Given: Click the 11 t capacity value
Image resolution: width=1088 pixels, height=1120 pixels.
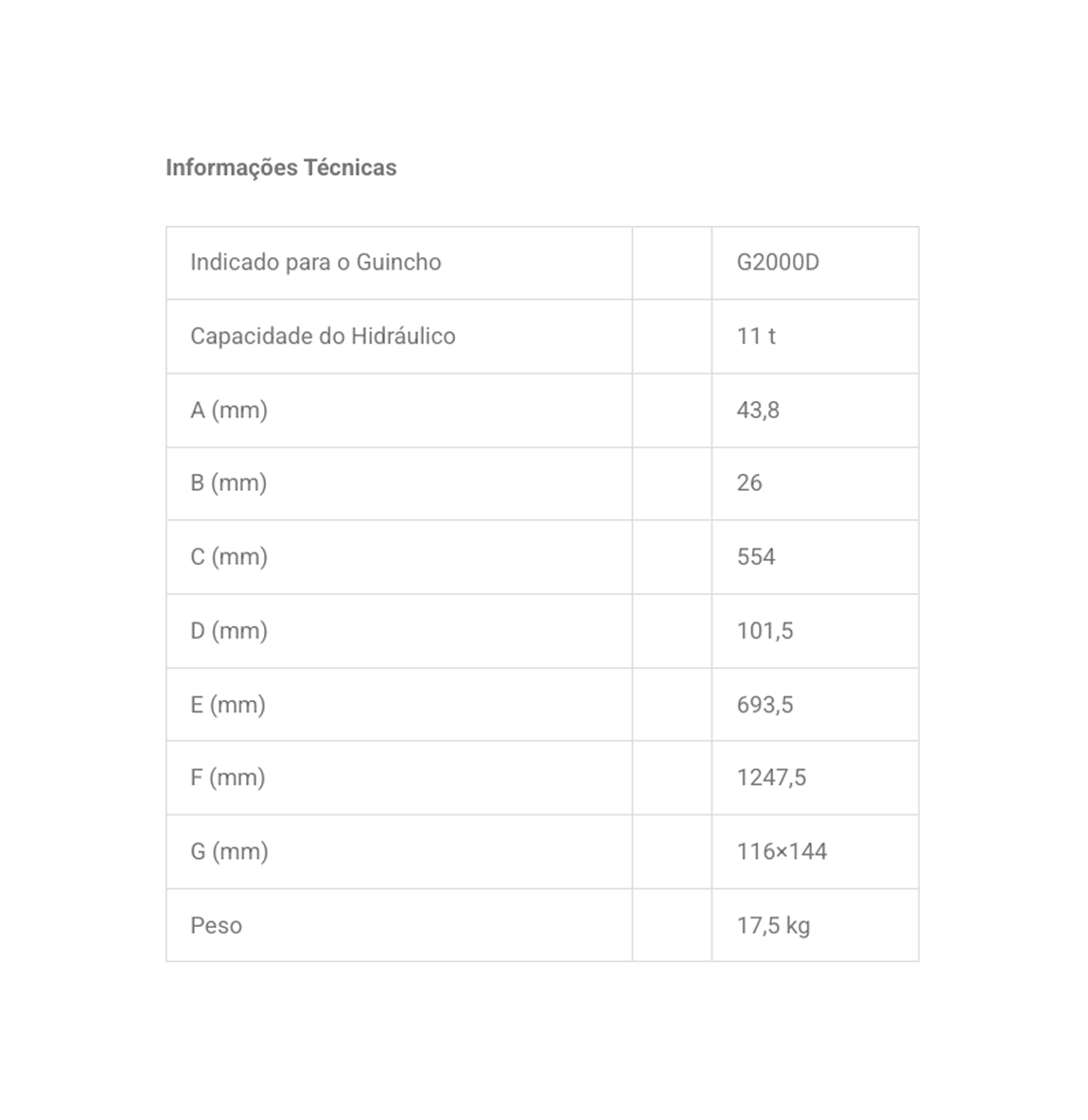Looking at the screenshot, I should pos(756,336).
